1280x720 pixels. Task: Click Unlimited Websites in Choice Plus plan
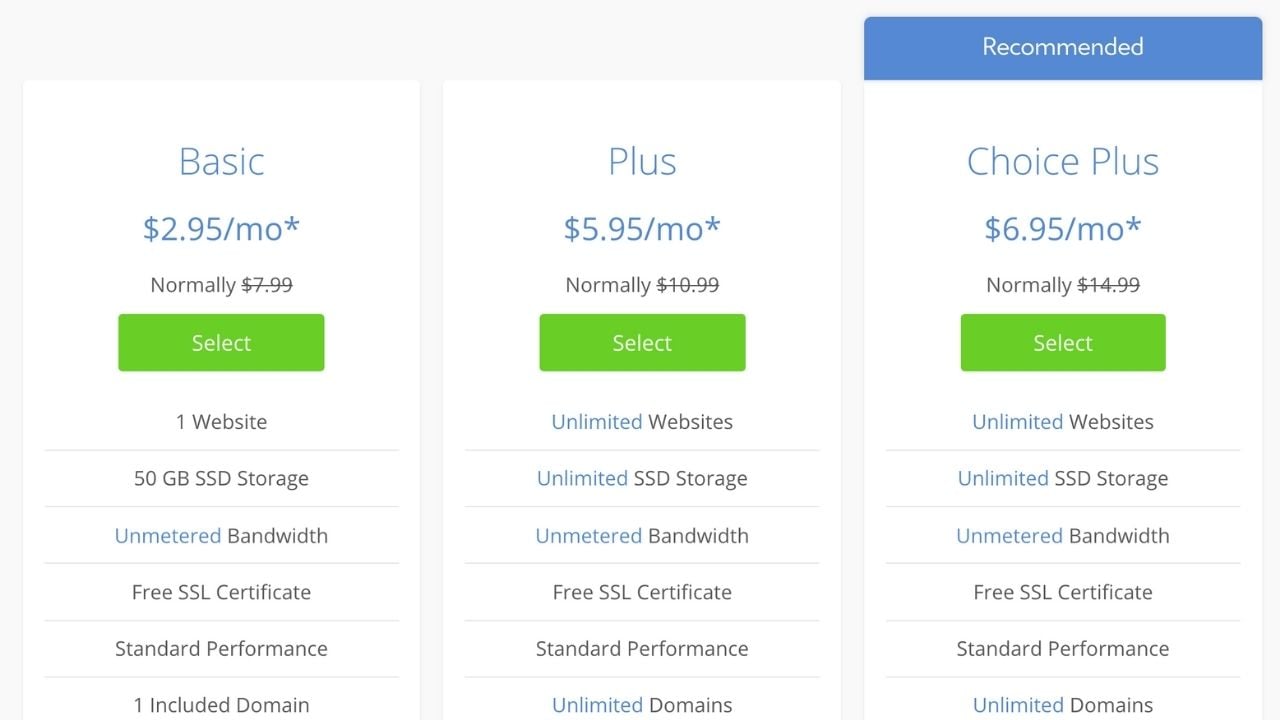(x=1063, y=422)
